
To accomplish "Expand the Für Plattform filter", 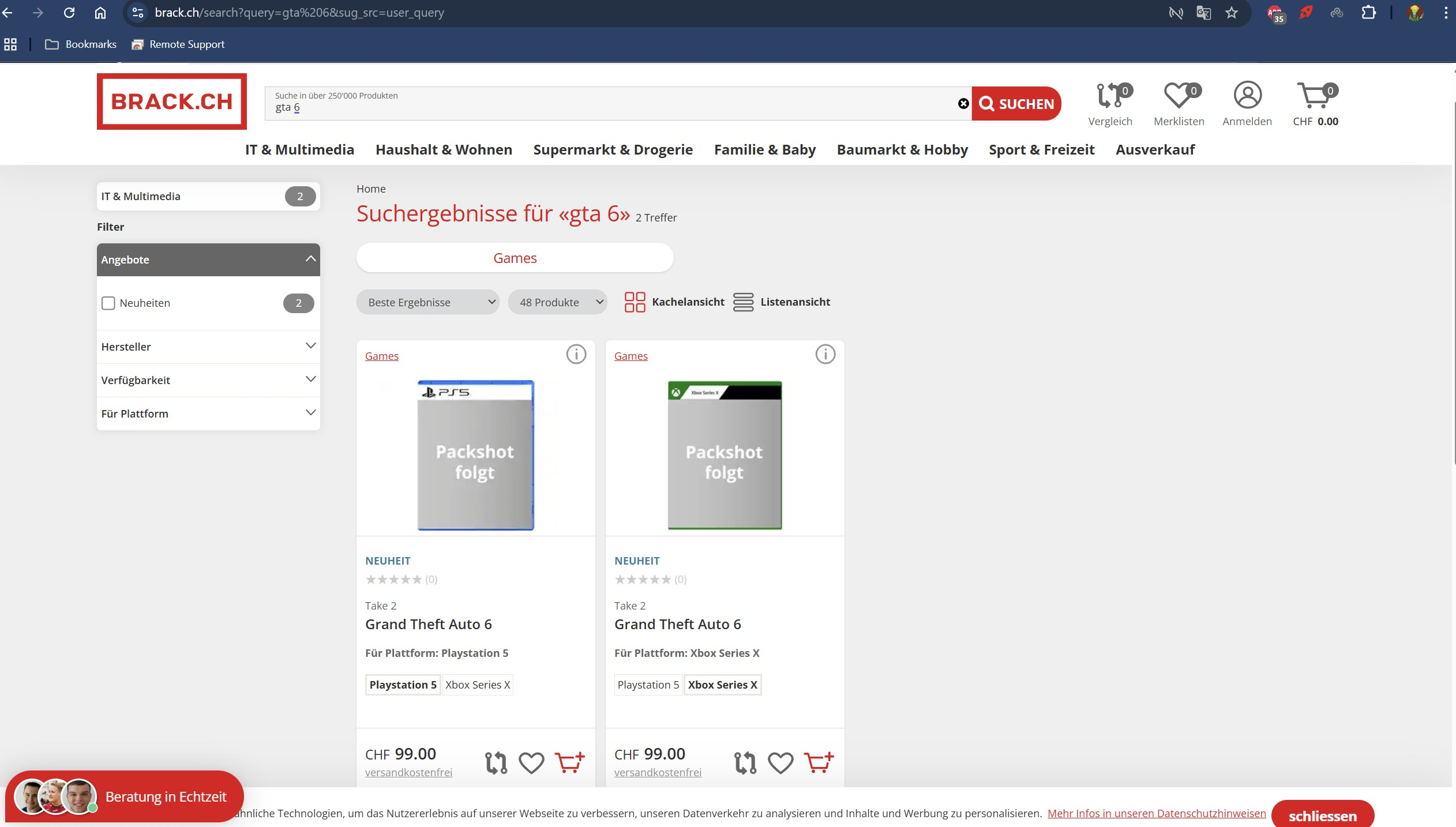I will (208, 413).
